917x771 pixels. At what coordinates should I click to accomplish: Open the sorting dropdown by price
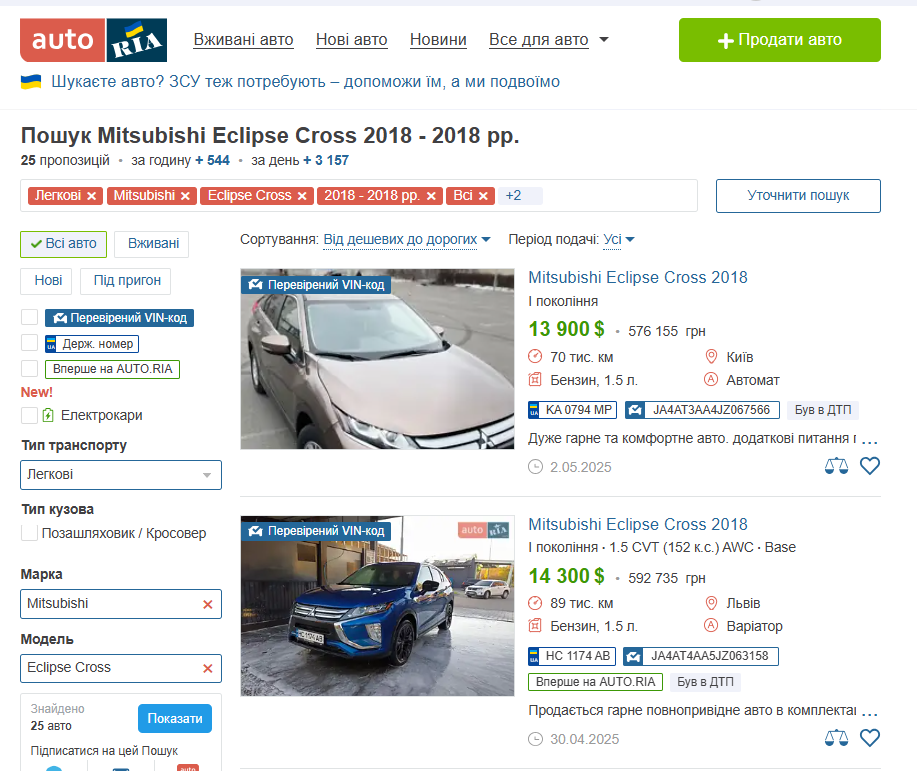click(x=407, y=240)
